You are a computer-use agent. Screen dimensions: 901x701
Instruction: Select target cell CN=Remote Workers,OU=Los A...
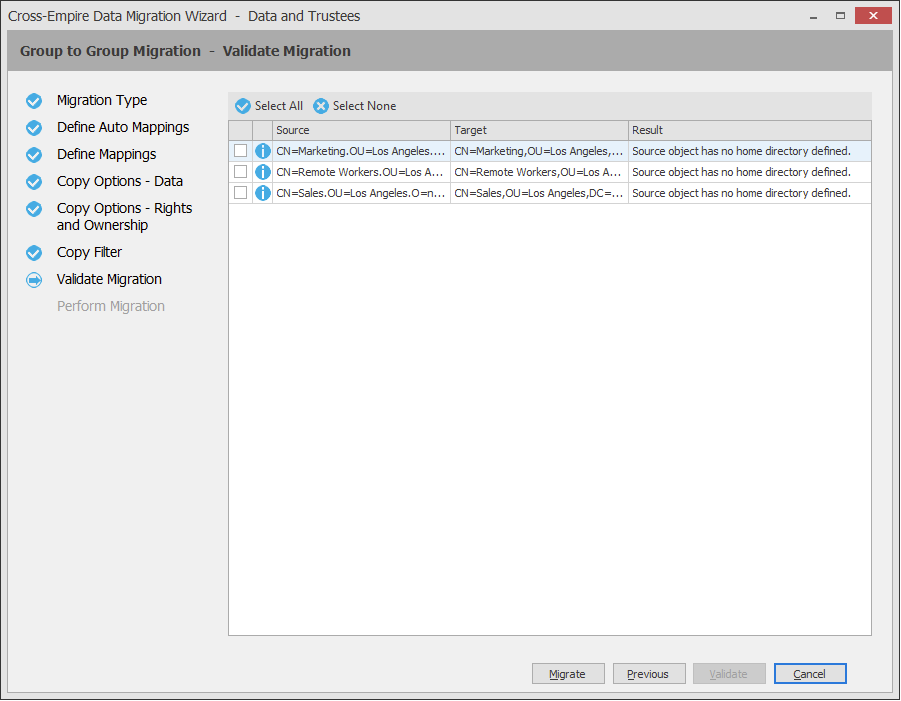click(x=539, y=172)
